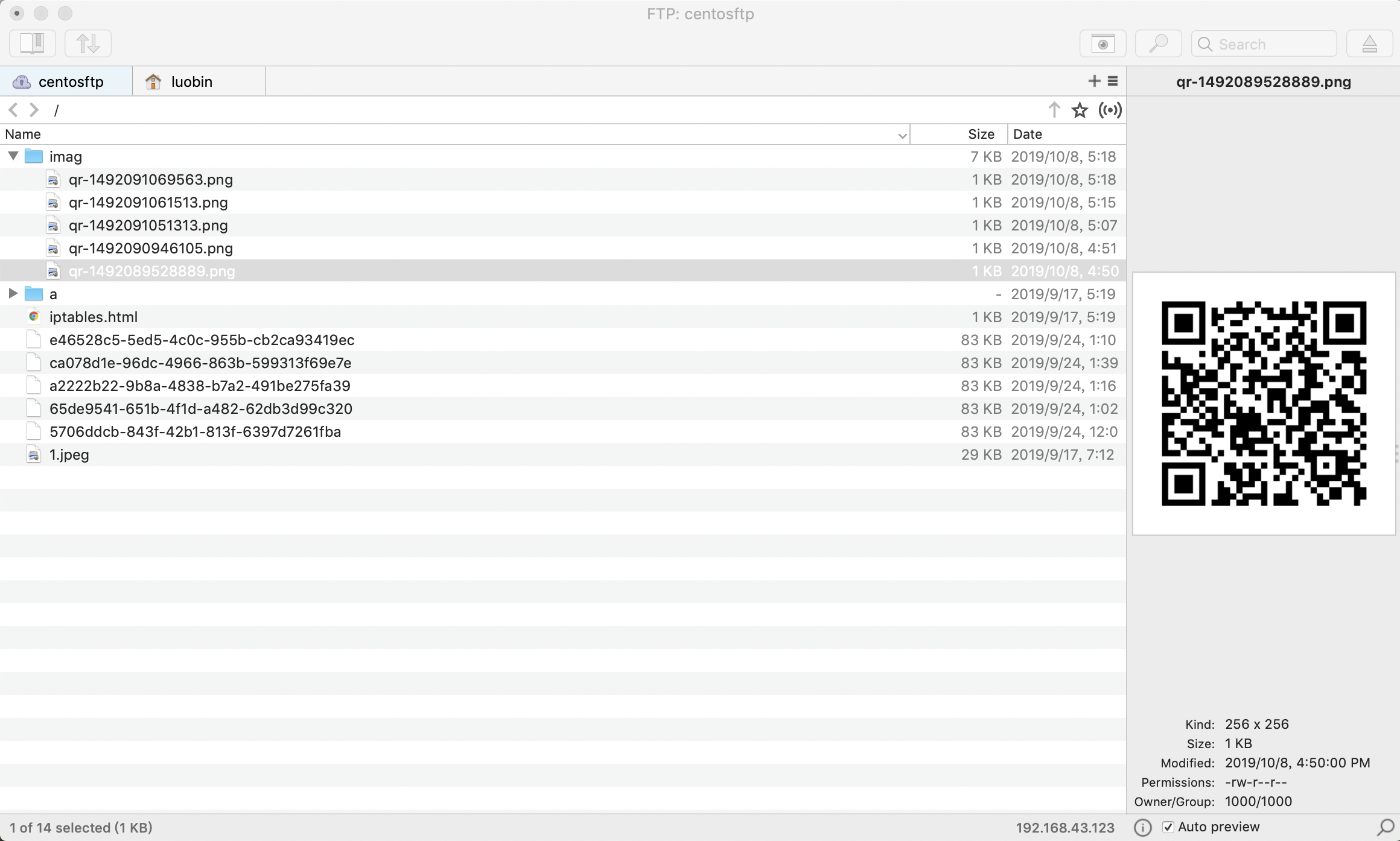Click the image icon of qr-1492091051313.png
Screen dimensions: 1400x841
[53, 225]
